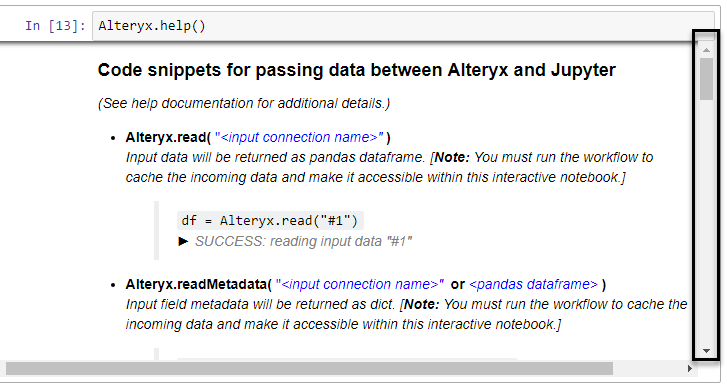Click the readMetadata input connection name placeholder
727x386 pixels.
(360, 284)
